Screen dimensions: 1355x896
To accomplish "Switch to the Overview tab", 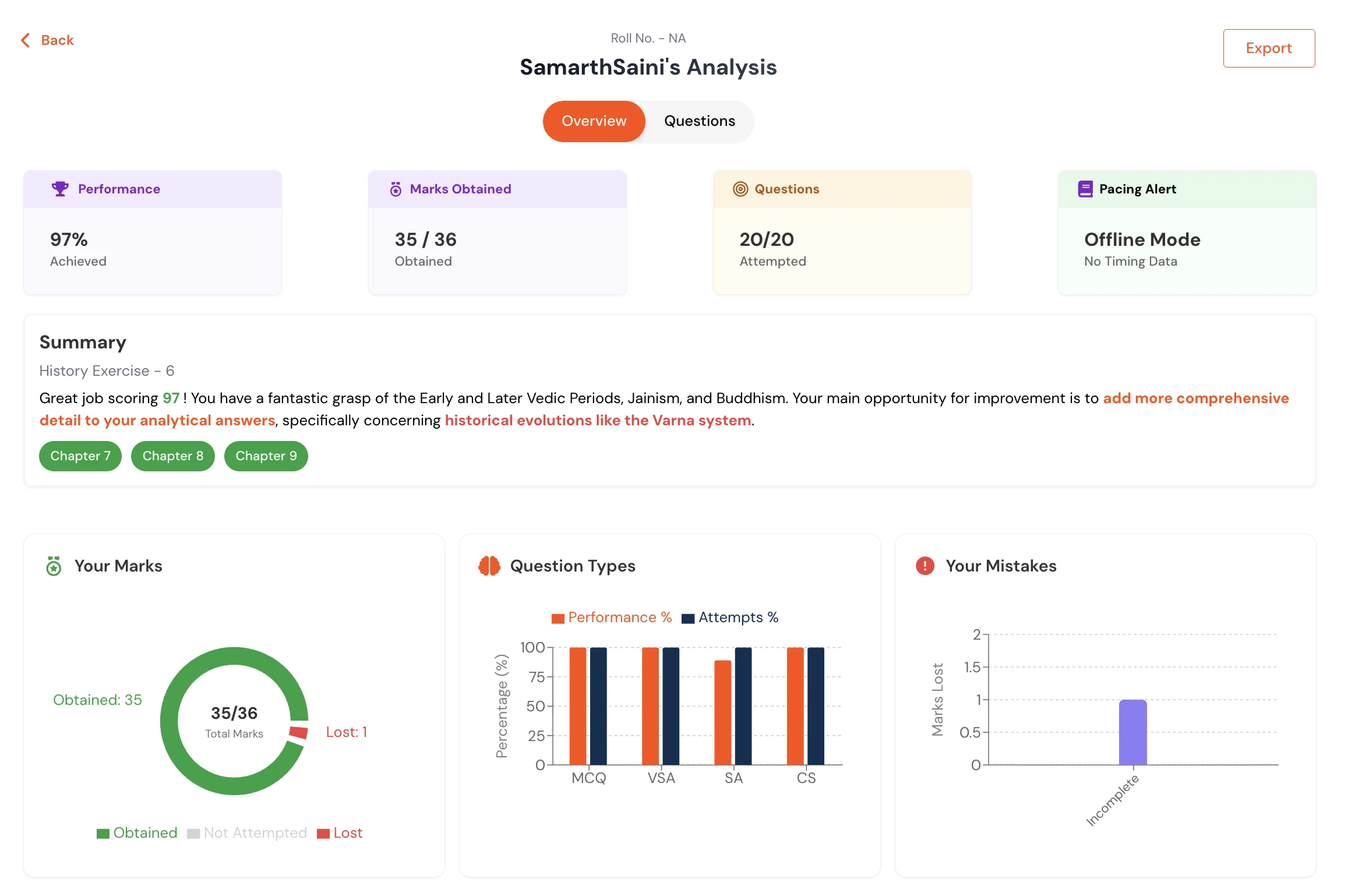I will click(x=594, y=121).
